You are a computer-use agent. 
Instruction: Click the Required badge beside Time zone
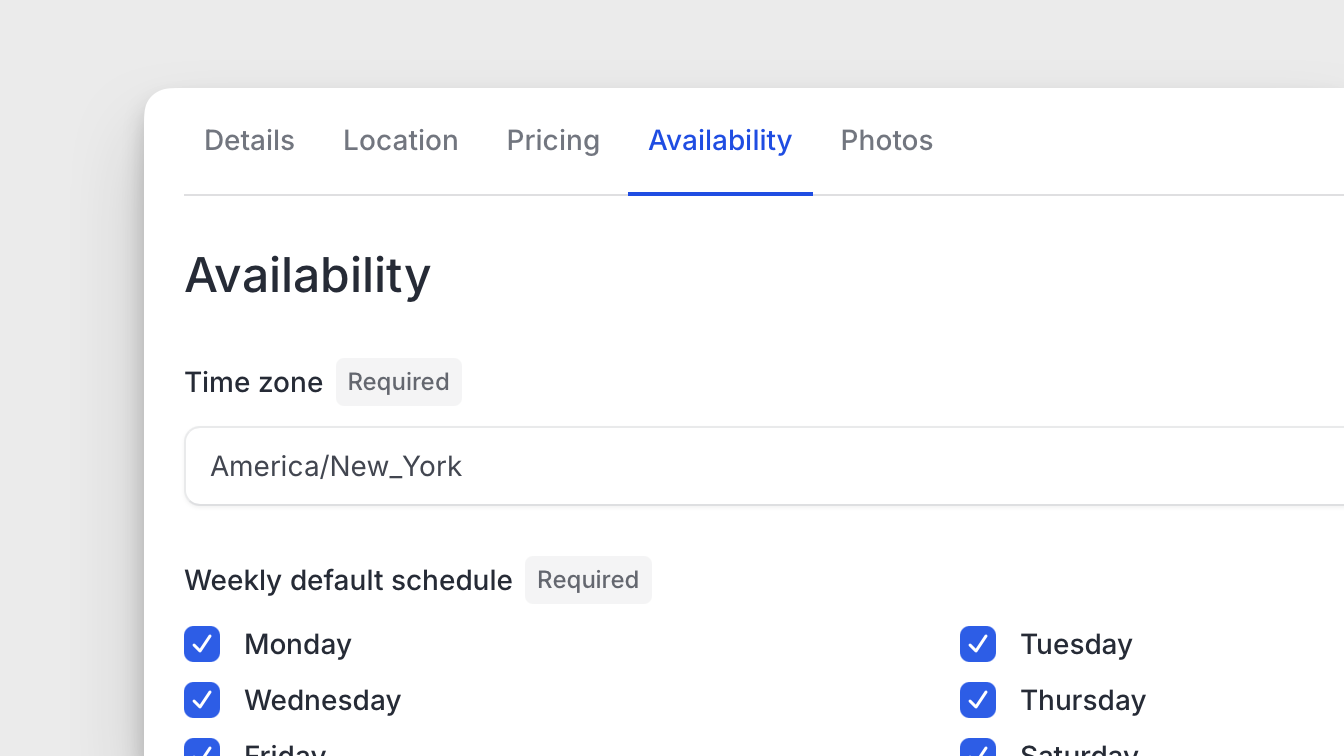(398, 382)
